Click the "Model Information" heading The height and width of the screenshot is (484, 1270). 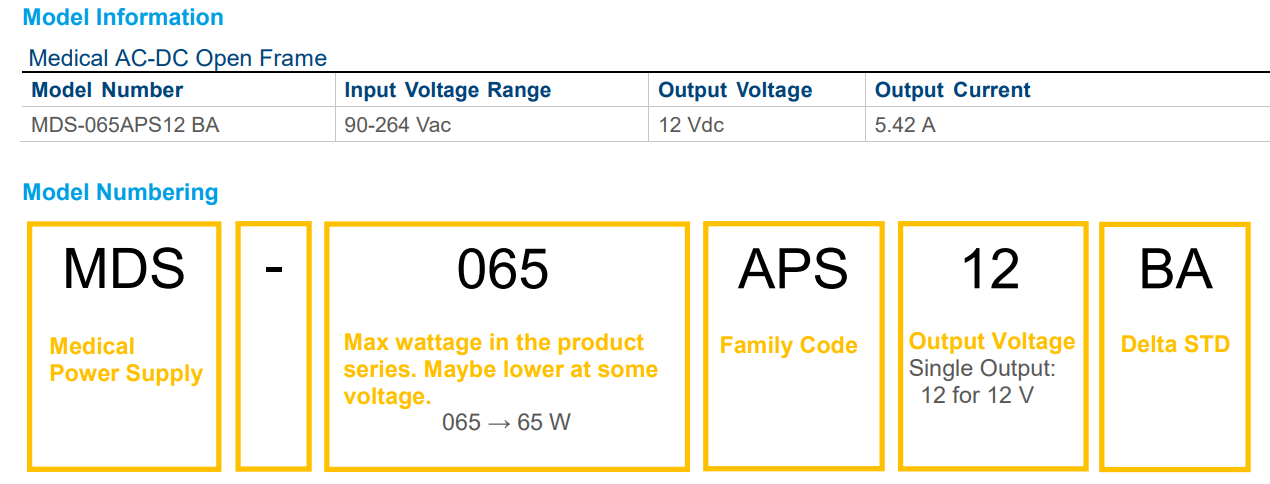pos(123,17)
